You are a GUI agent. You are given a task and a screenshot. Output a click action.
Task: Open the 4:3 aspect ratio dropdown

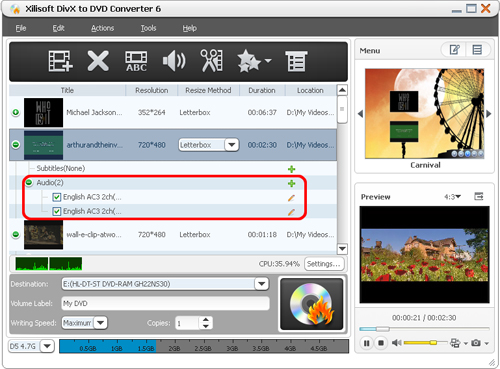(452, 197)
